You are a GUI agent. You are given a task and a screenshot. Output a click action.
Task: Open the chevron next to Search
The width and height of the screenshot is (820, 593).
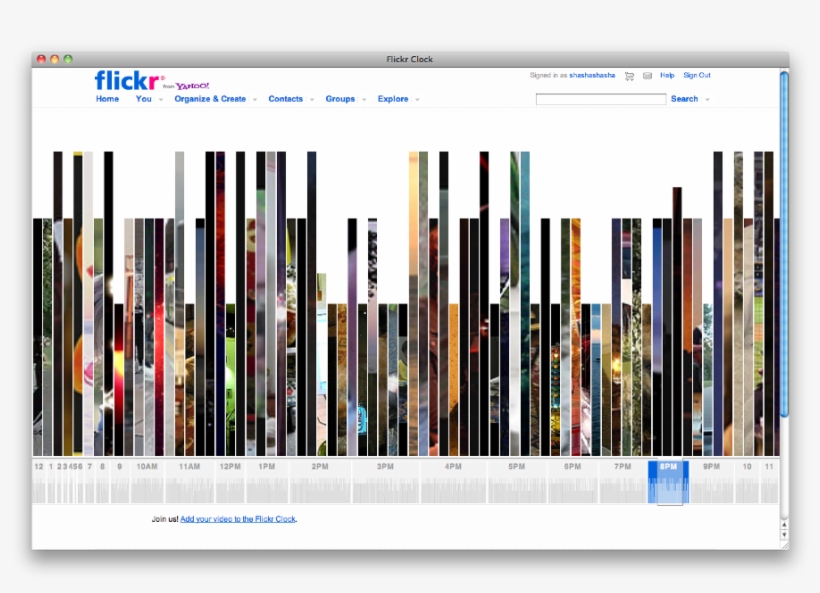point(707,99)
